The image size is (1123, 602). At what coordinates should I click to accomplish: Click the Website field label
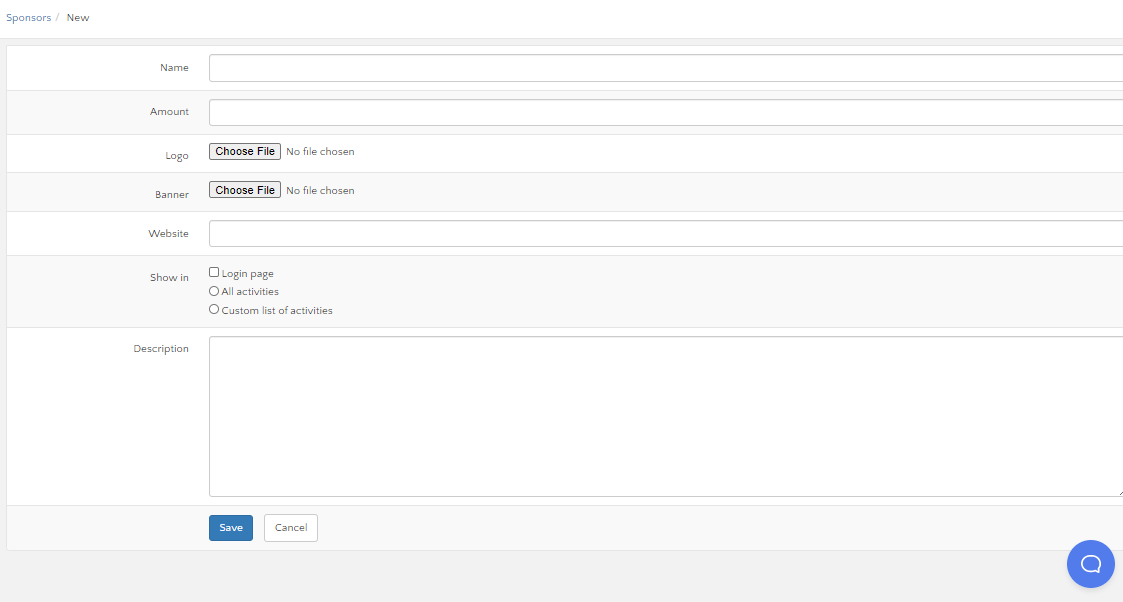[x=168, y=233]
